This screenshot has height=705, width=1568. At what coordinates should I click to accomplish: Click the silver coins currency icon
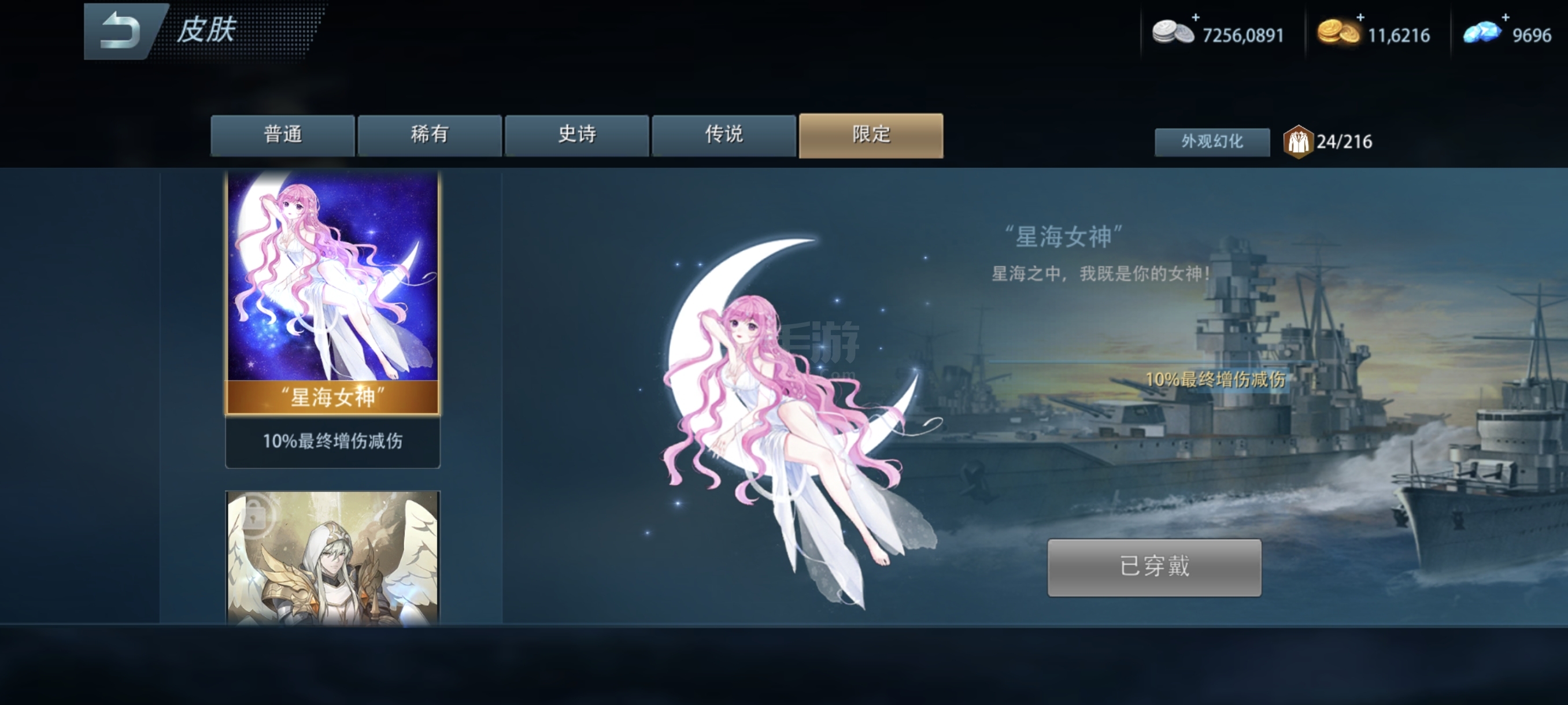(1173, 33)
